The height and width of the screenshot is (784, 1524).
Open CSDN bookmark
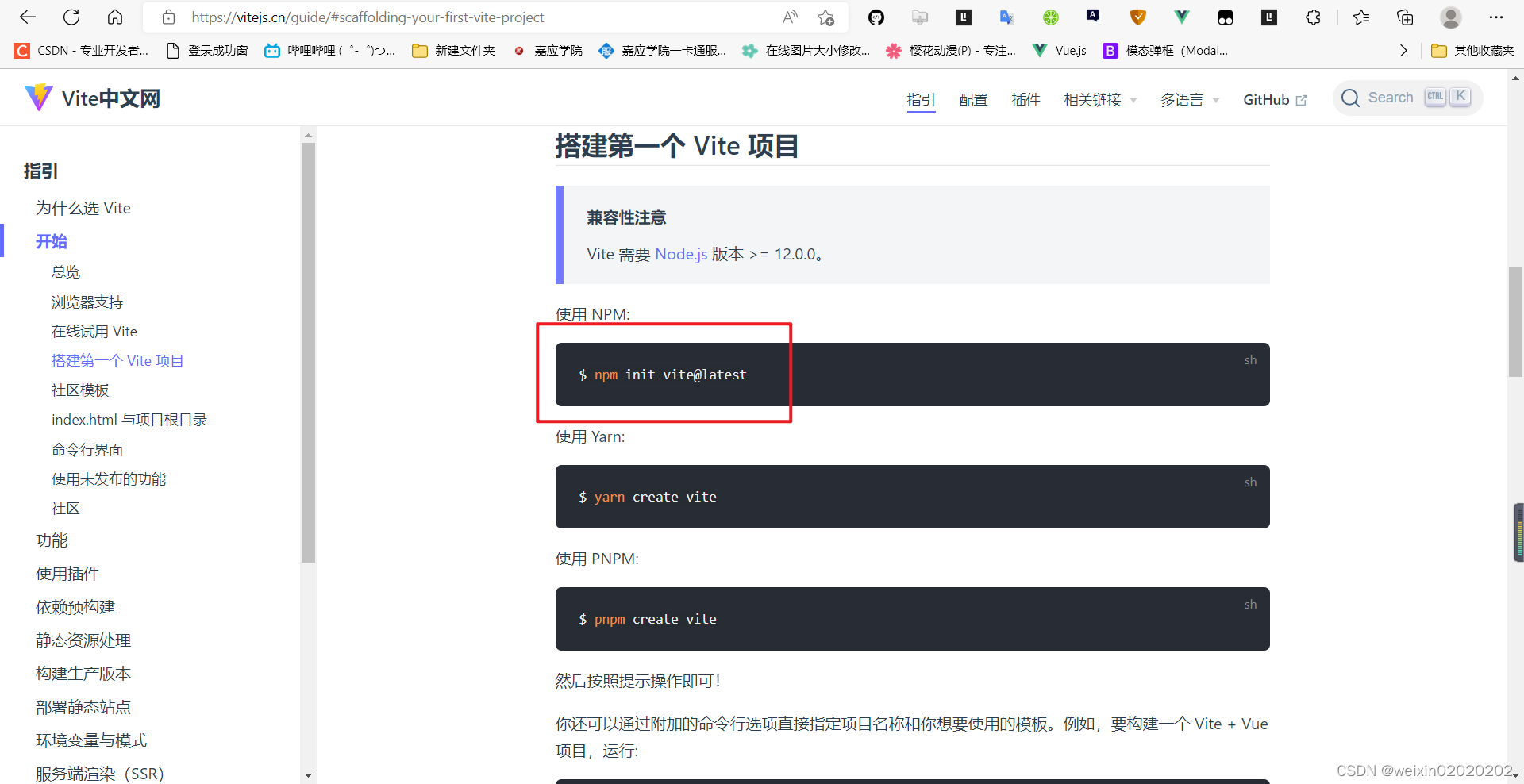(x=82, y=51)
